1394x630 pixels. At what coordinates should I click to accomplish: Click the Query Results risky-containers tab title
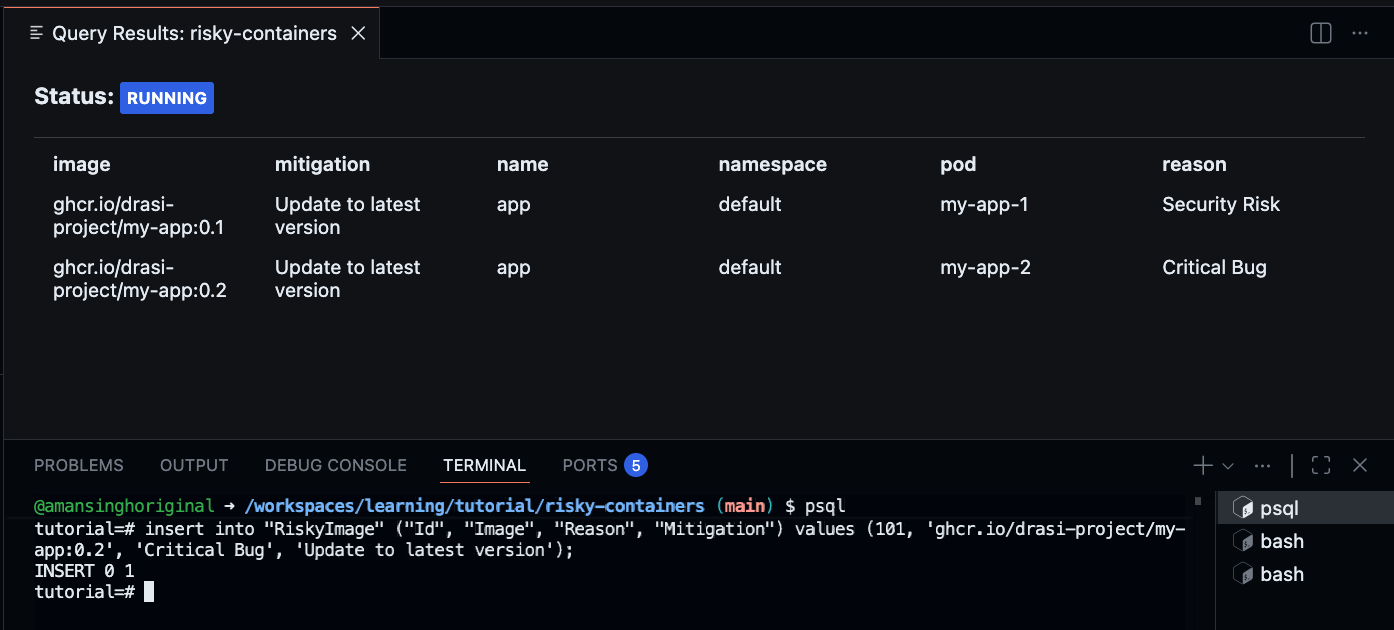[194, 34]
